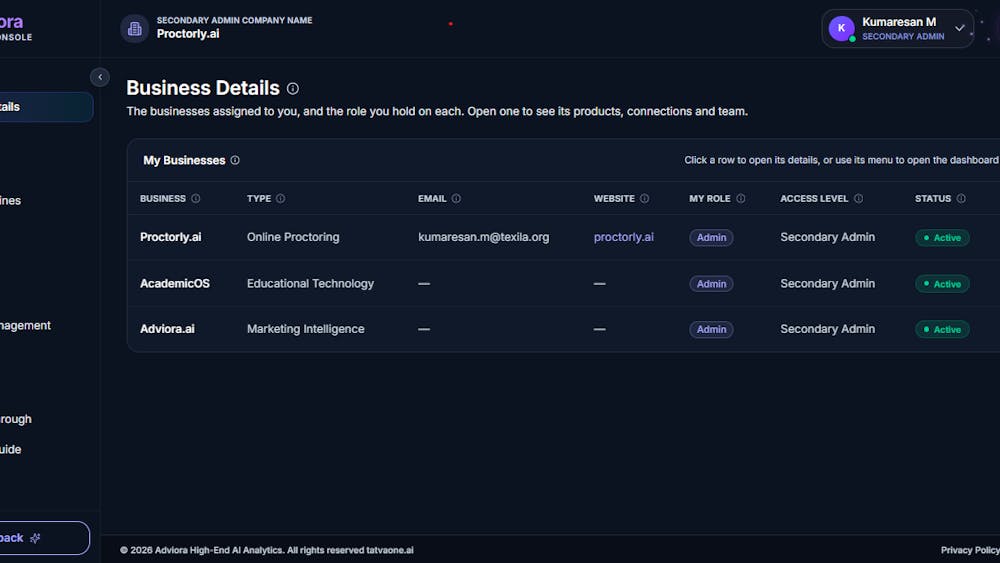Open the Adviora.ai business row

(x=564, y=329)
